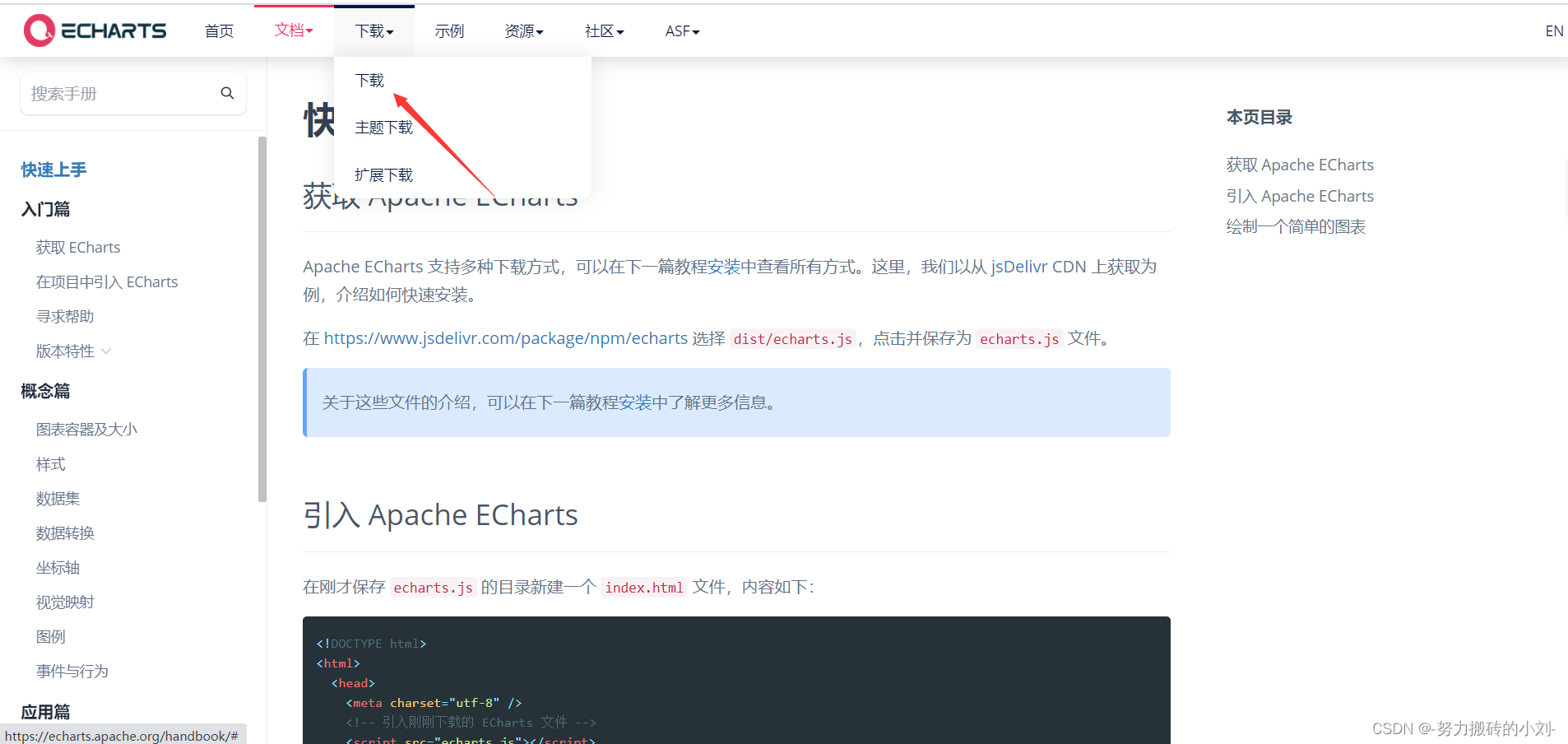Image resolution: width=1568 pixels, height=744 pixels.
Task: Jump to 绘制一个简单的图表 in page contents
Action: click(1296, 226)
